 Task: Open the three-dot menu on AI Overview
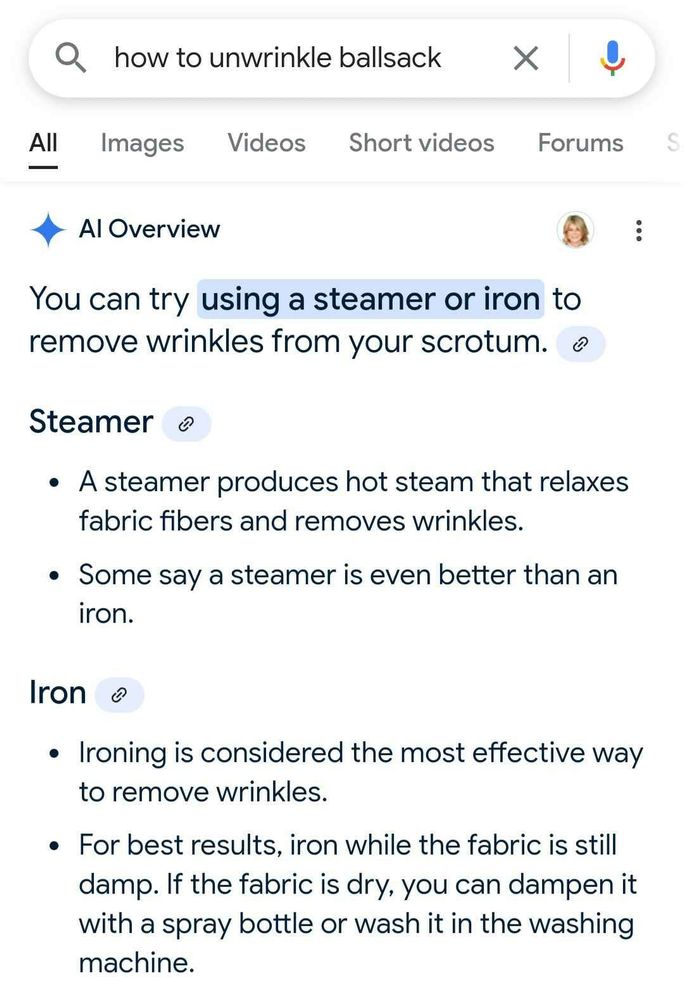coord(639,230)
